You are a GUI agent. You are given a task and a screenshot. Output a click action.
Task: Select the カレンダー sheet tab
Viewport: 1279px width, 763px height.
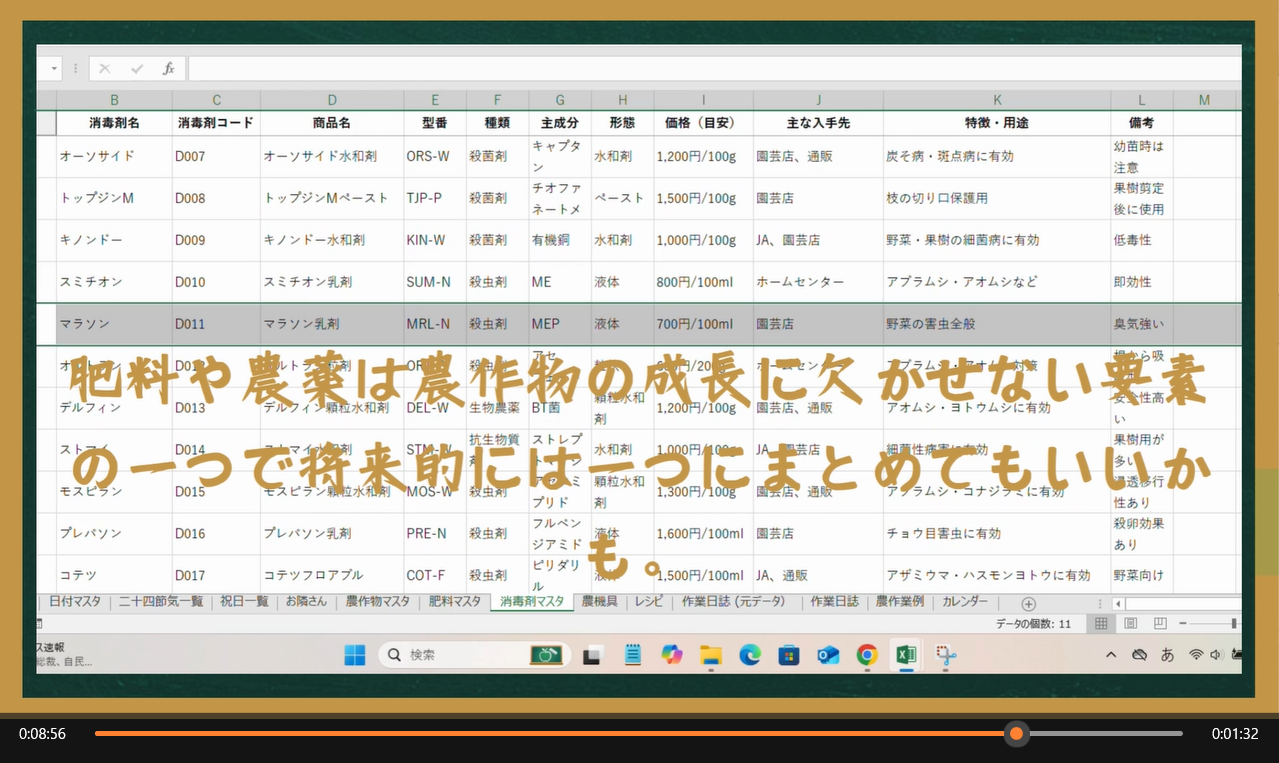[x=964, y=602]
